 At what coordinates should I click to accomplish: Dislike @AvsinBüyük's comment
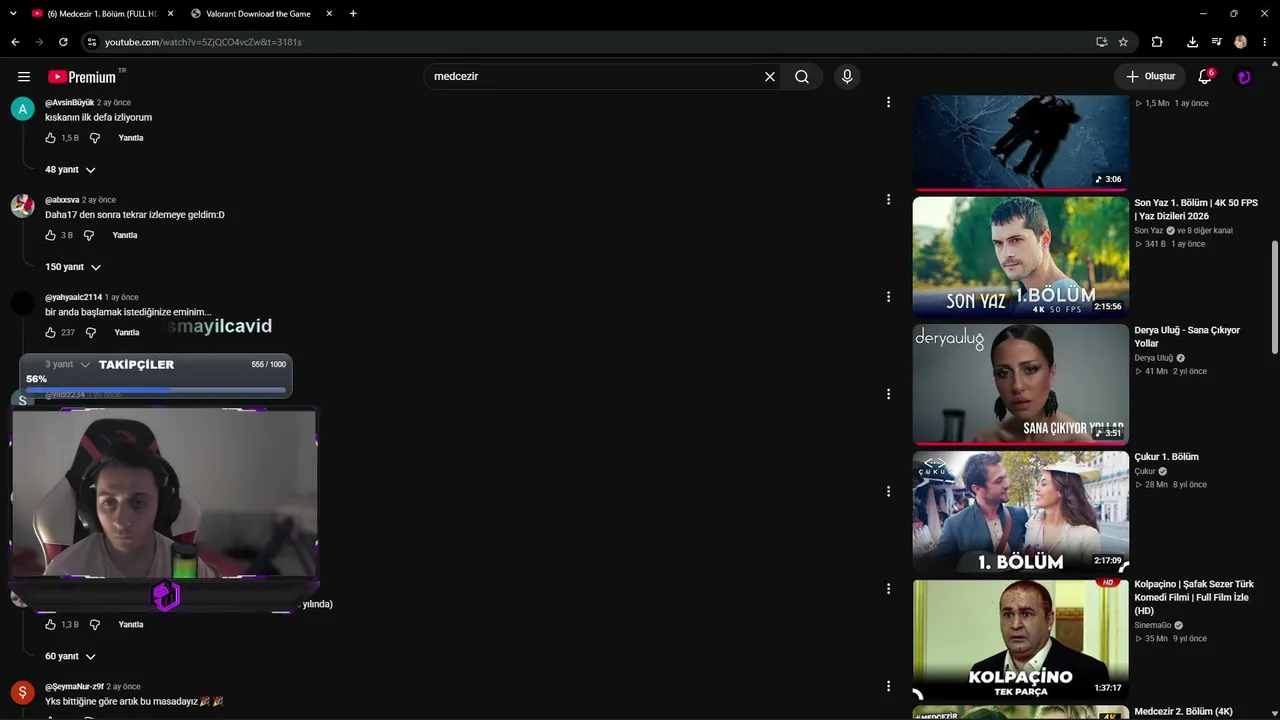click(95, 138)
